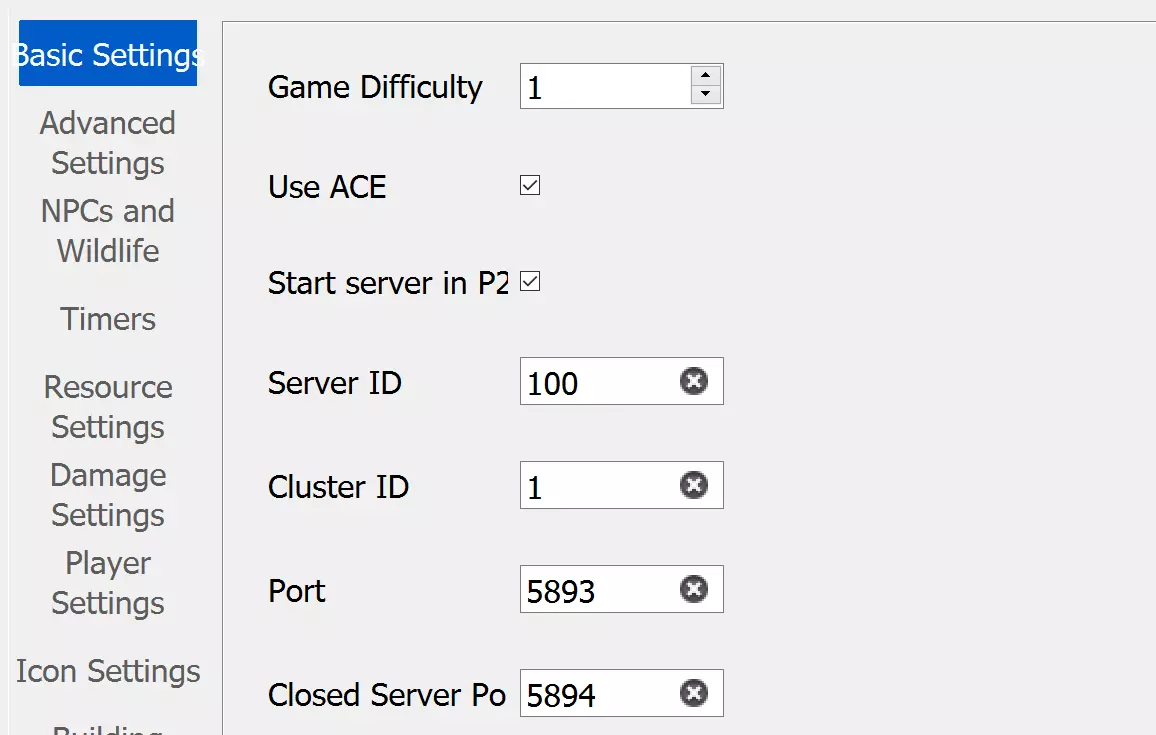Screen dimensions: 1156x735
Task: Go to NPCs and Wildlife section
Action: pyautogui.click(x=108, y=231)
